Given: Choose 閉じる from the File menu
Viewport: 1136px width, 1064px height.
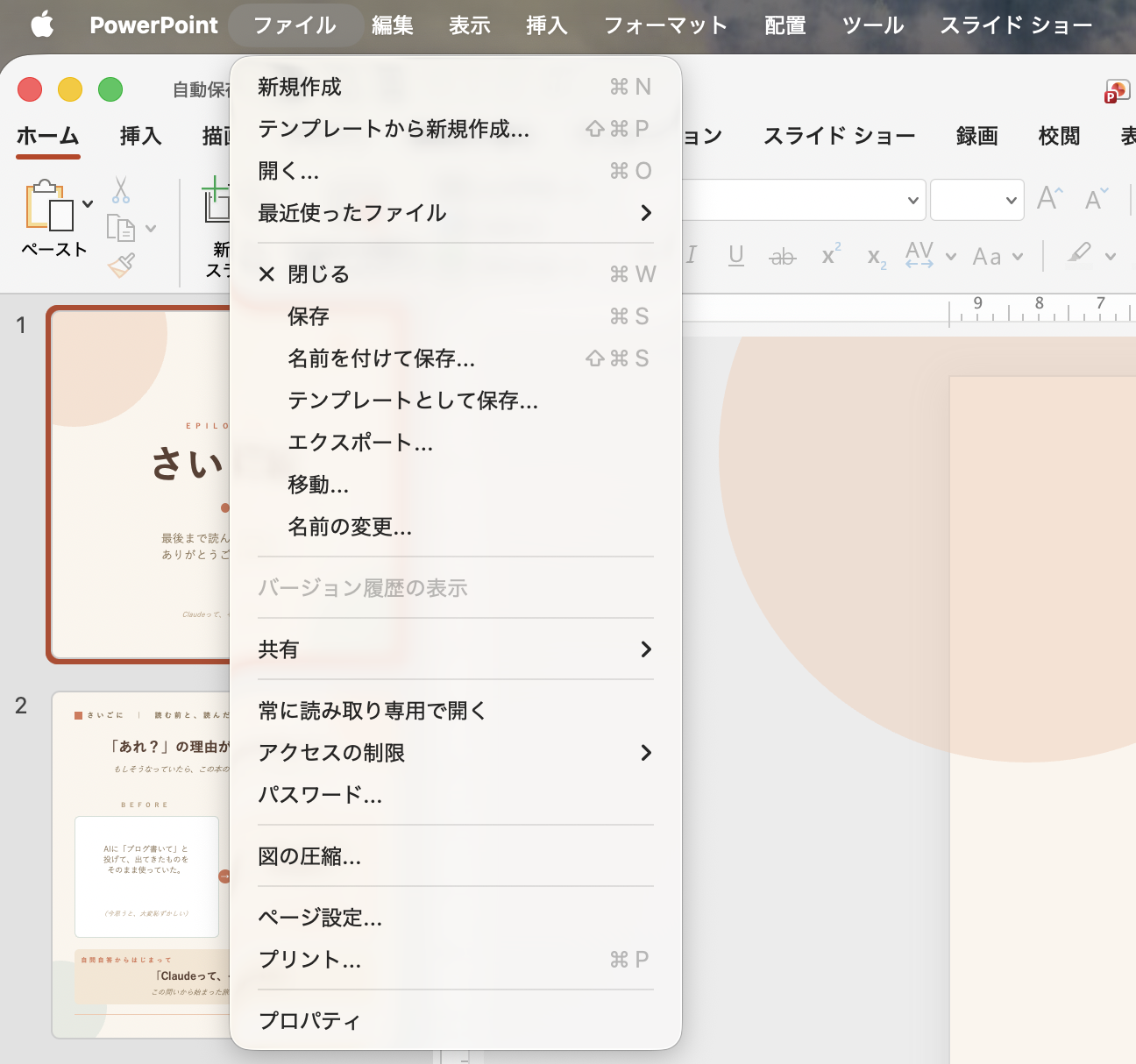Looking at the screenshot, I should pos(456,274).
